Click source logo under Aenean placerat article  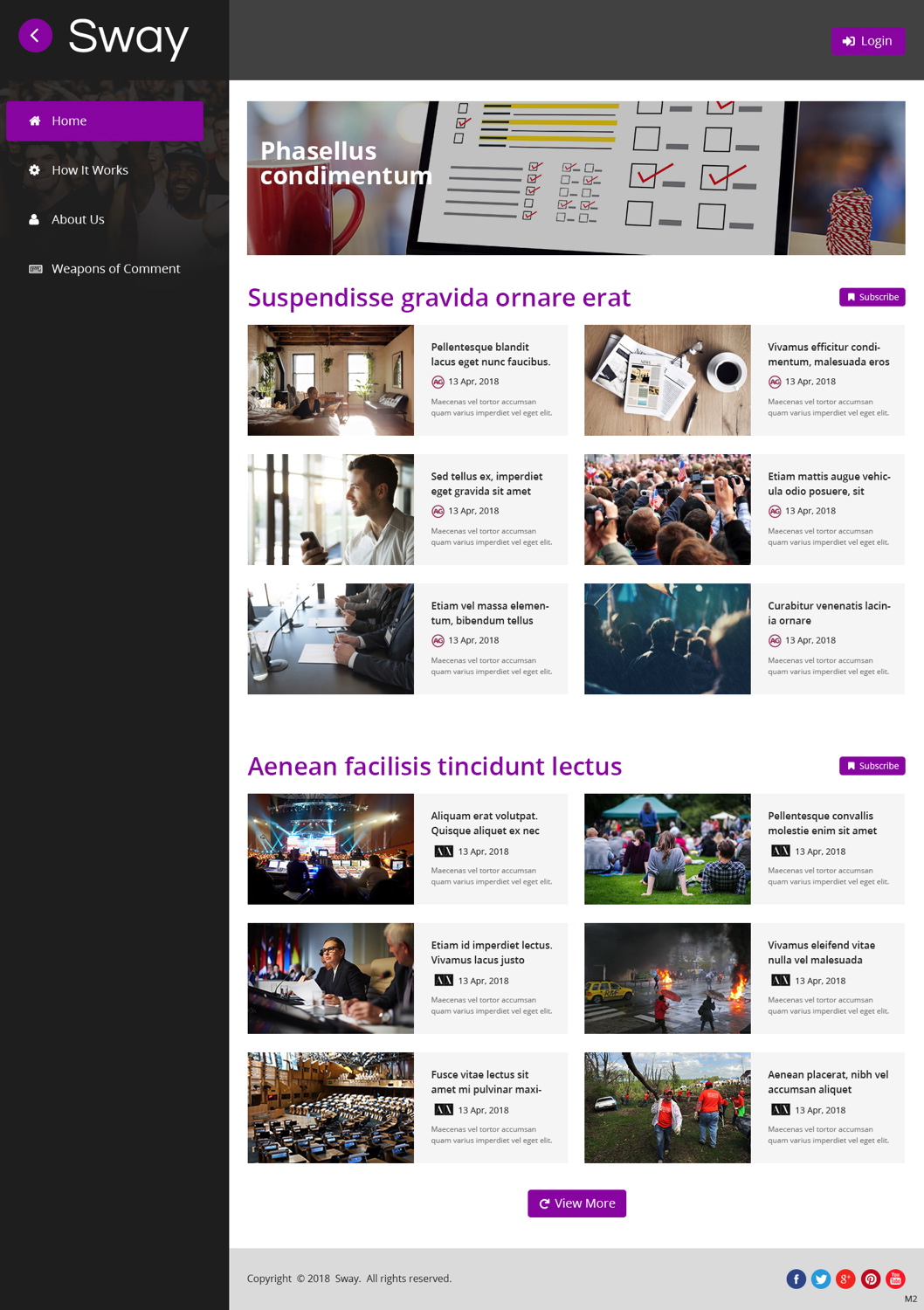tap(781, 1110)
